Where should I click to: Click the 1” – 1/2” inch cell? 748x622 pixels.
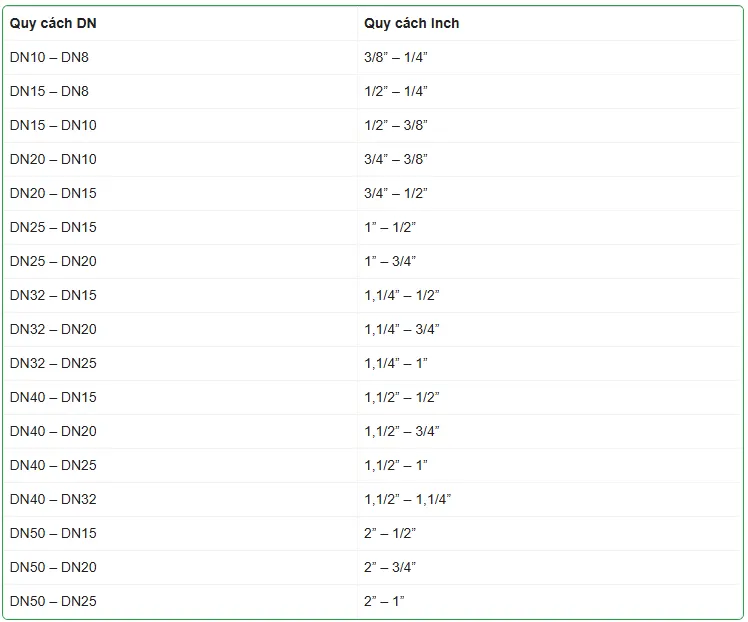pos(390,227)
